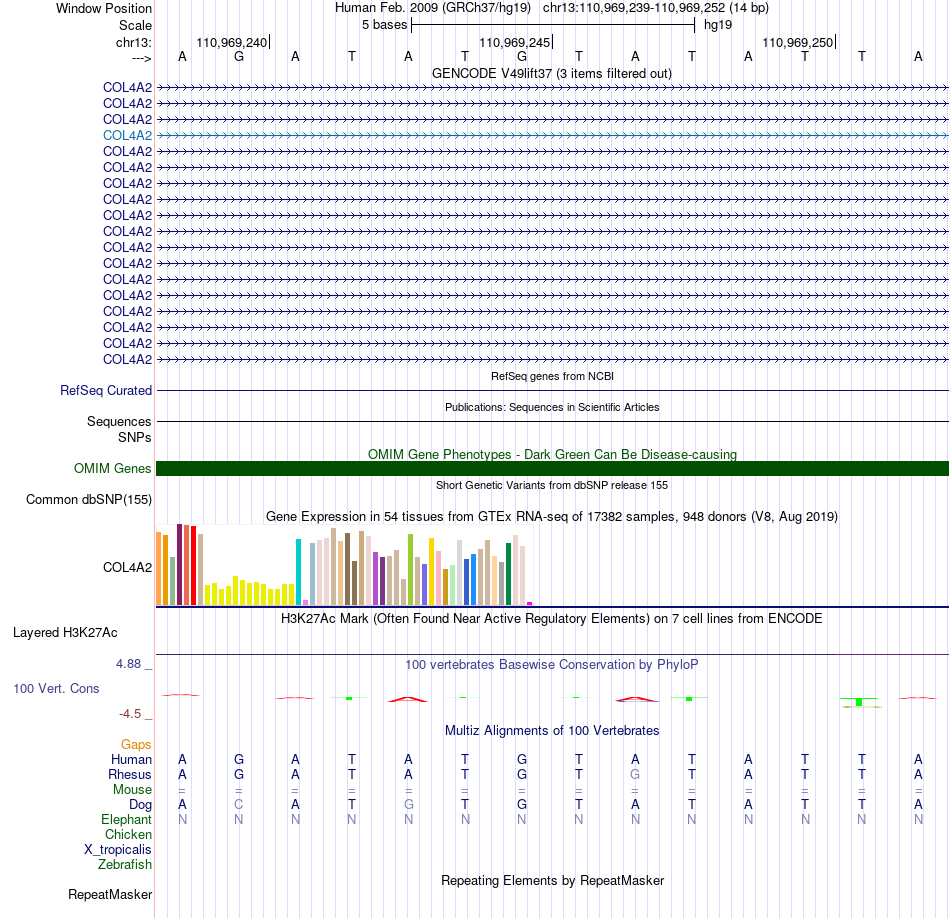Viewport: 950px width, 918px height.
Task: Click the yellow-green GTEx expression bar
Action: pyautogui.click(x=410, y=569)
